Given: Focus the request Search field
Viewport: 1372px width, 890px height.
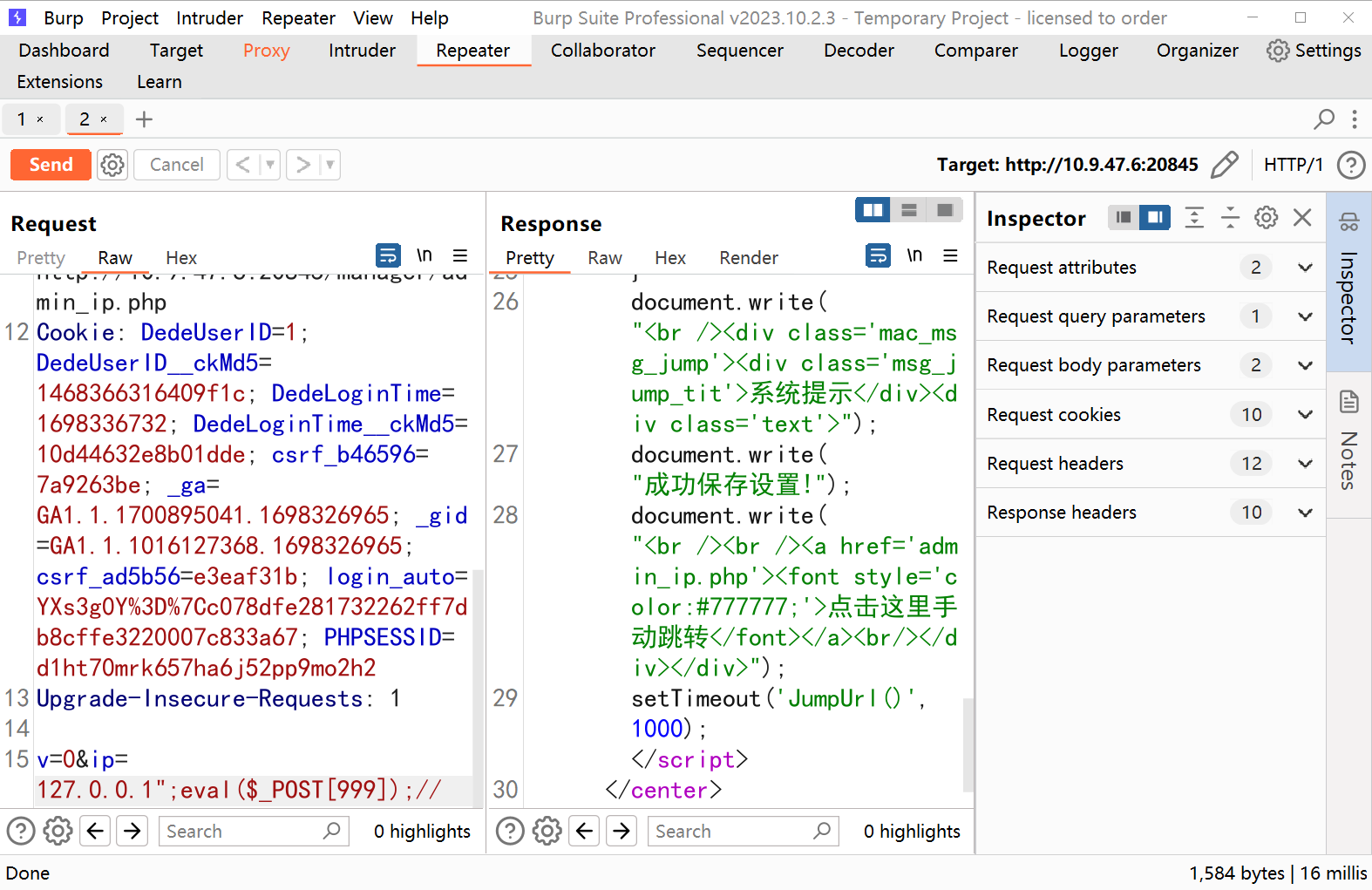Looking at the screenshot, I should 254,831.
